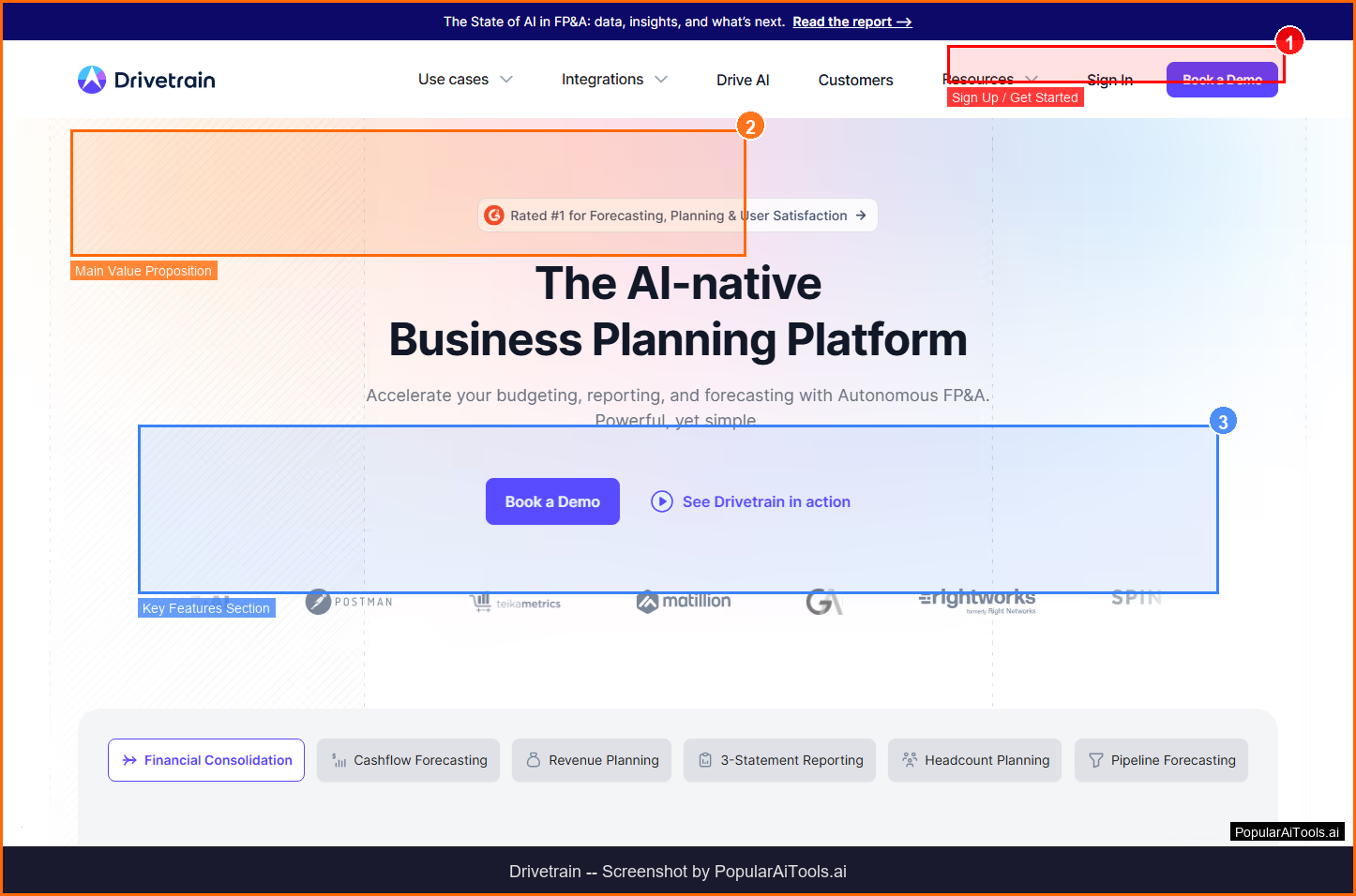Image resolution: width=1356 pixels, height=896 pixels.
Task: Go to the Customers page
Action: (855, 80)
